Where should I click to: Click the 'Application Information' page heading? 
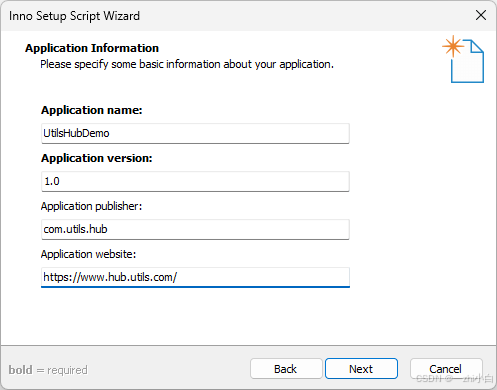(92, 48)
